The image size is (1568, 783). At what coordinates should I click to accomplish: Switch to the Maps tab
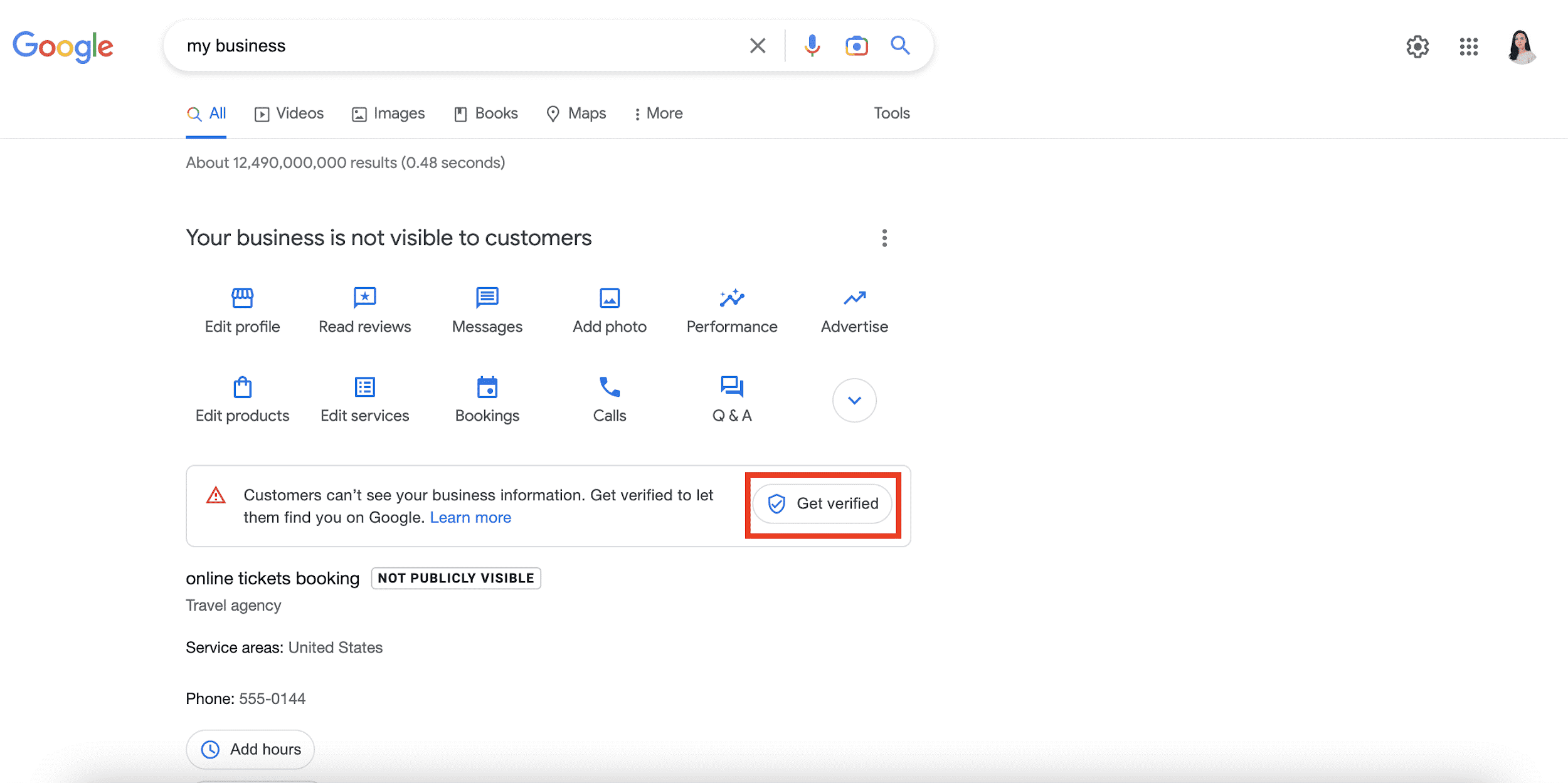(576, 113)
